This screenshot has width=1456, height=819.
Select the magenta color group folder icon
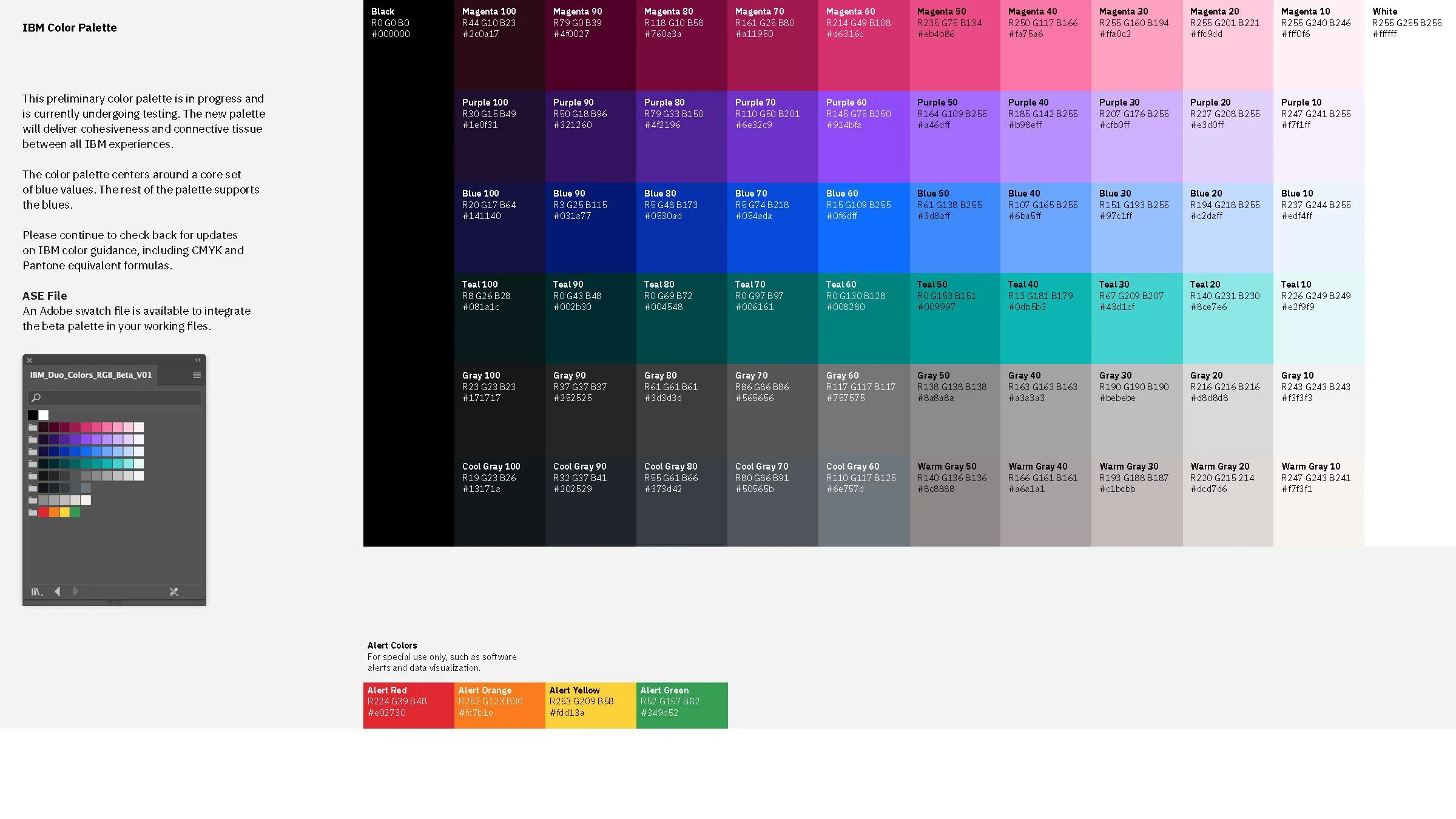point(33,427)
